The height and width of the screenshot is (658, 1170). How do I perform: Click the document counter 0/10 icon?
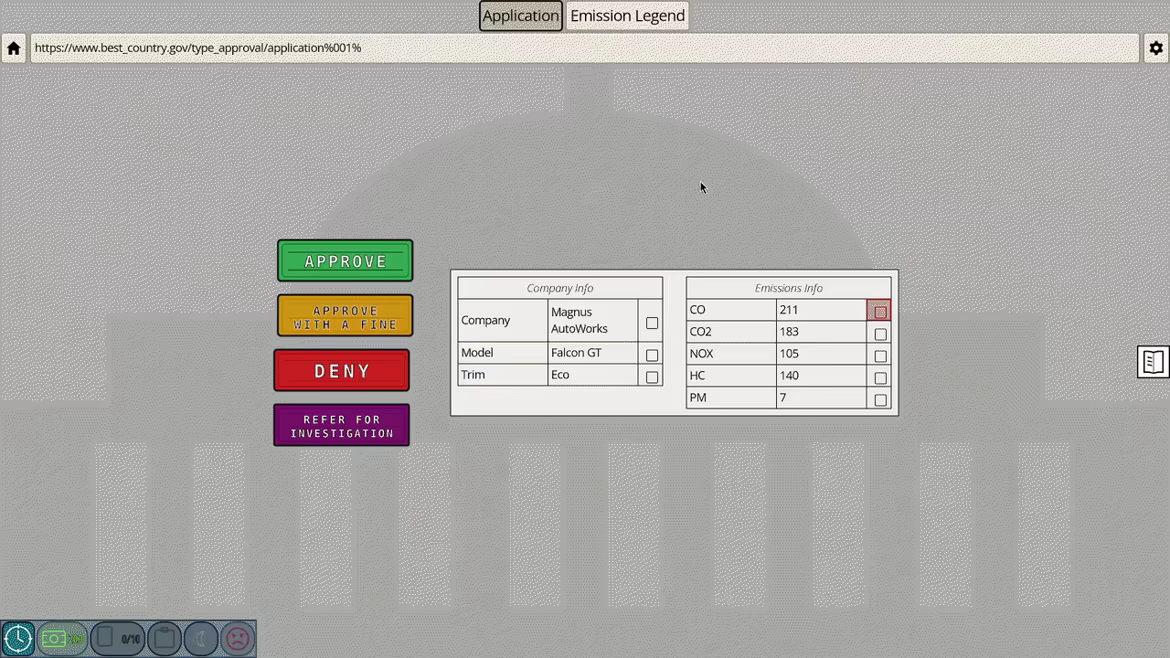click(x=118, y=638)
